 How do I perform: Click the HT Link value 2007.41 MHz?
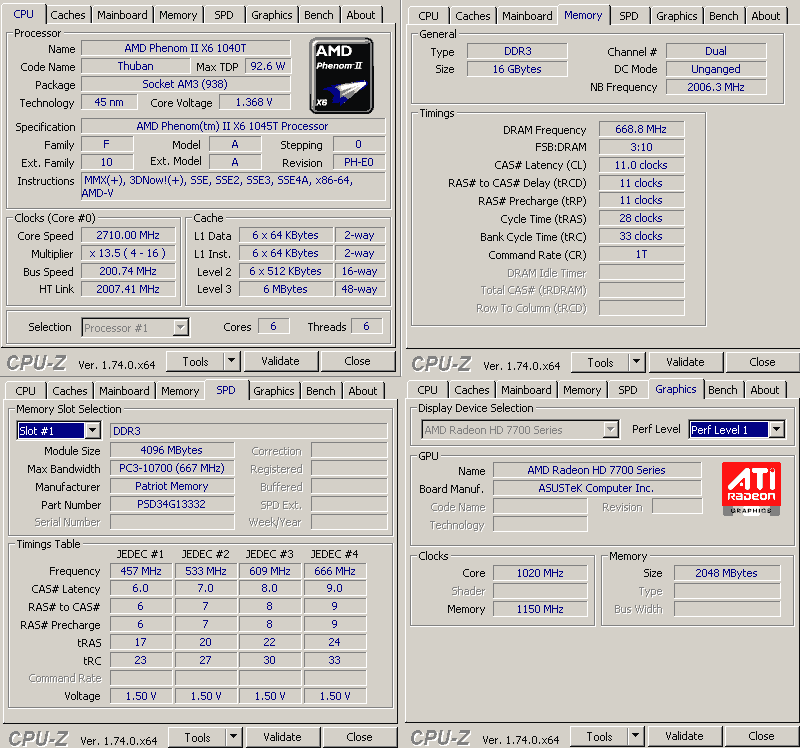[128, 289]
